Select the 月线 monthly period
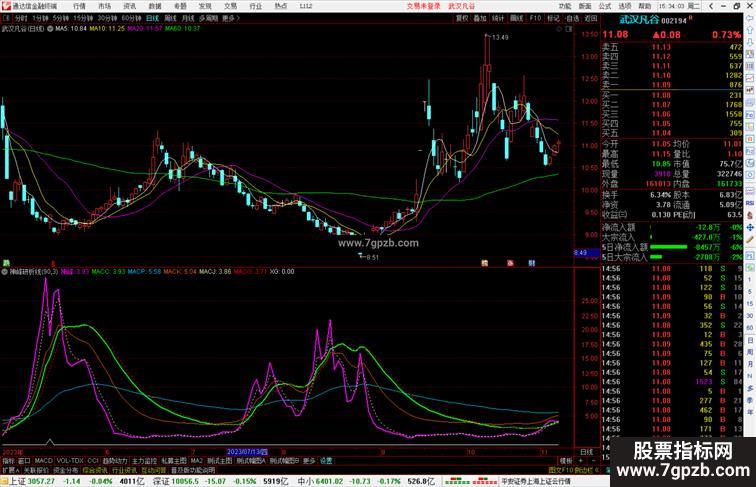Image resolution: width=756 pixels, height=487 pixels. click(x=188, y=18)
